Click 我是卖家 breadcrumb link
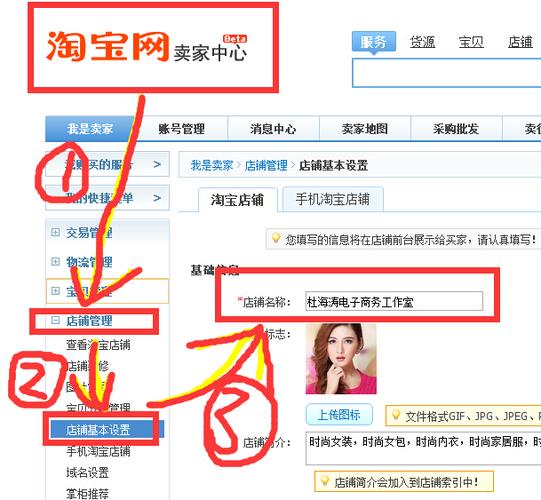541x500 pixels. coord(212,165)
